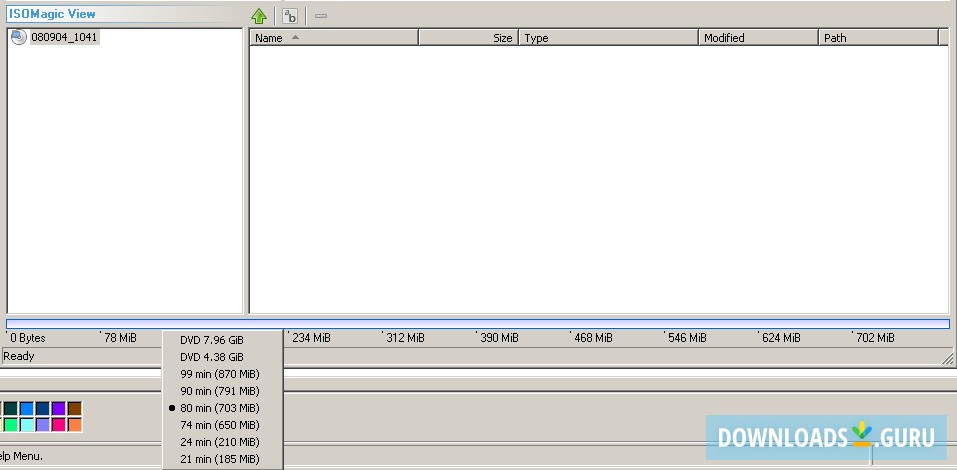Click the 234 MiB scale marker
Image resolution: width=957 pixels, height=470 pixels.
[311, 338]
